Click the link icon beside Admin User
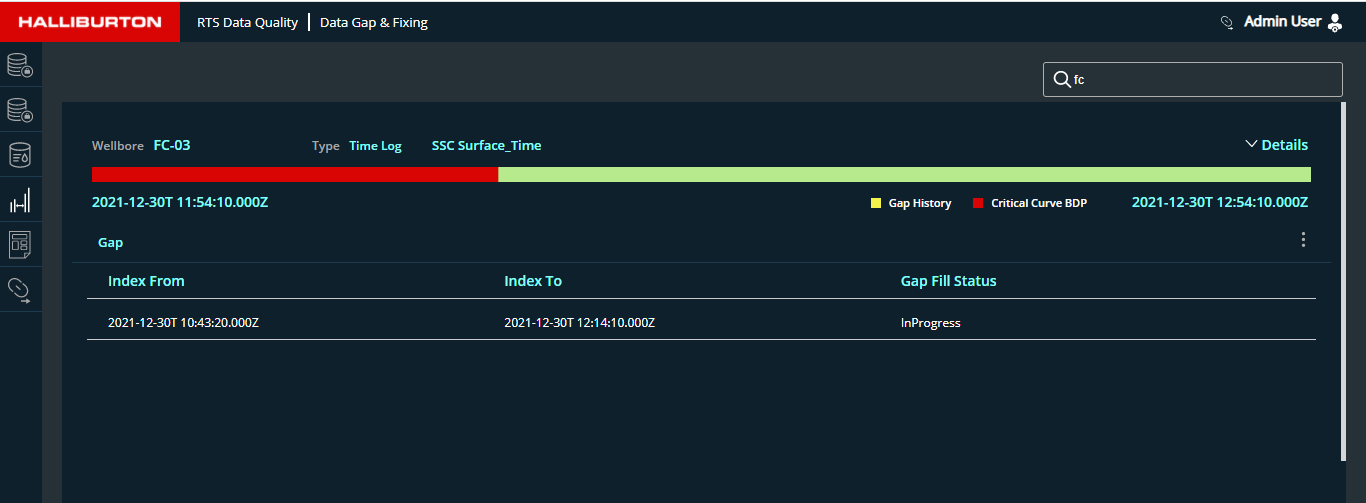1366x503 pixels. [1227, 22]
